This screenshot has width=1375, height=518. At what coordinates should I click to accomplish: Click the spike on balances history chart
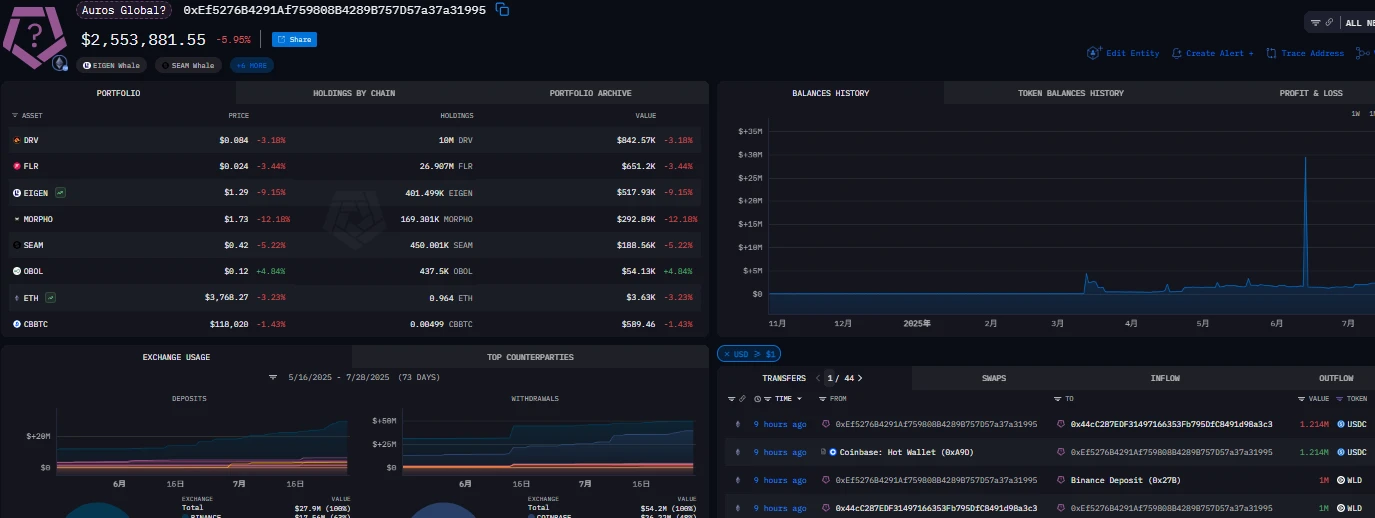1305,160
